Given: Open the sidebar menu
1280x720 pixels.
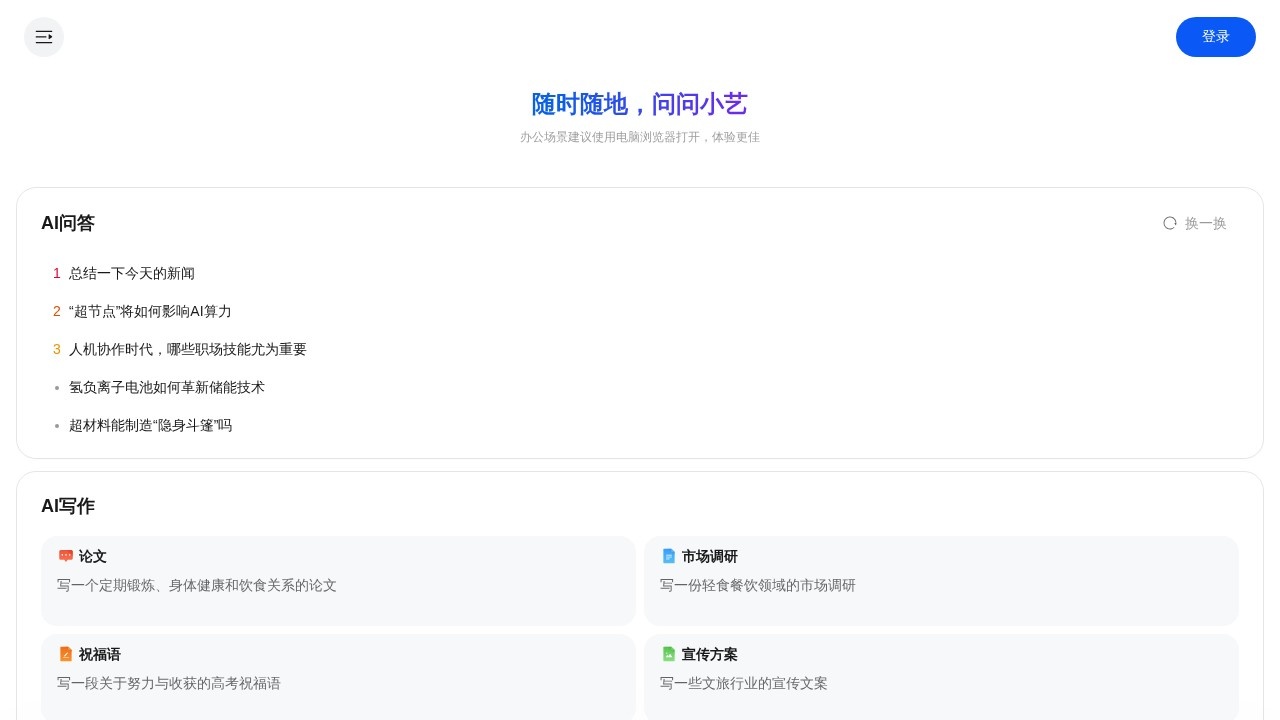Looking at the screenshot, I should [44, 37].
